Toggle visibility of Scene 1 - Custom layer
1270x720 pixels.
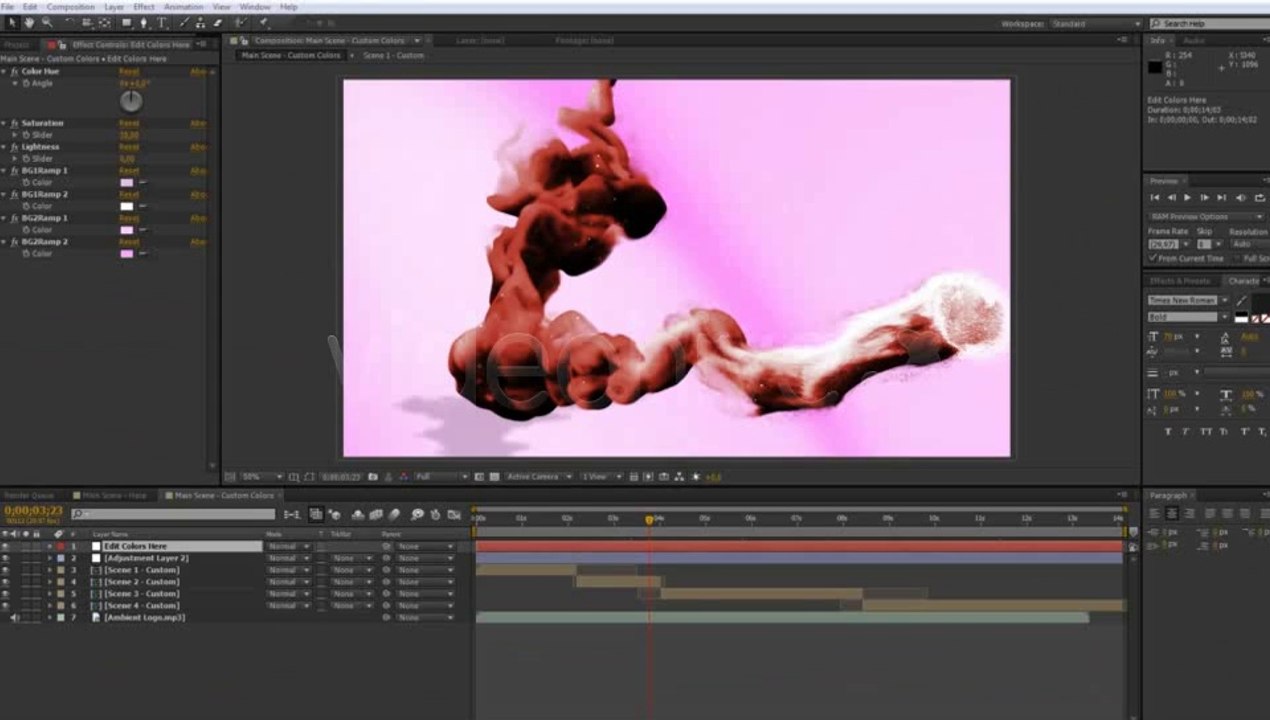click(x=6, y=570)
